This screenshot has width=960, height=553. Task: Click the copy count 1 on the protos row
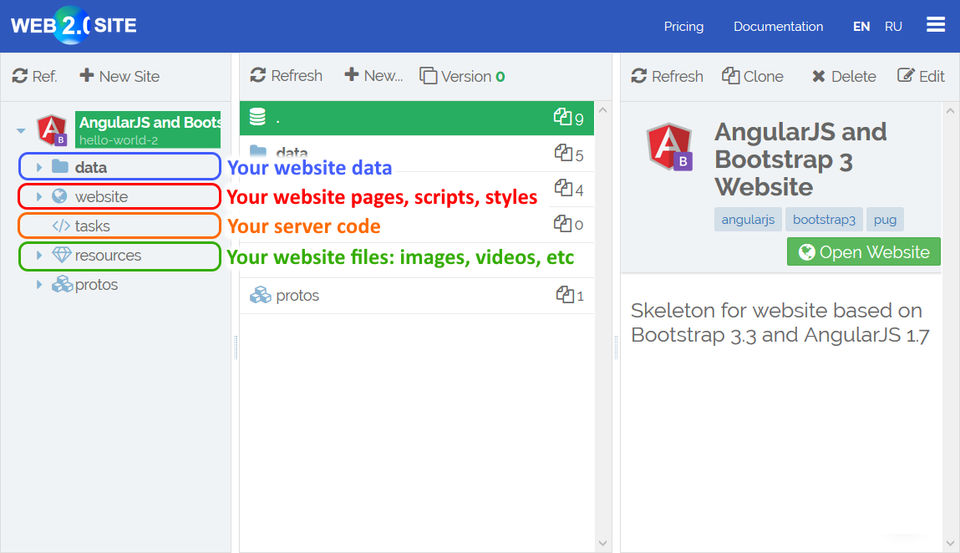569,295
